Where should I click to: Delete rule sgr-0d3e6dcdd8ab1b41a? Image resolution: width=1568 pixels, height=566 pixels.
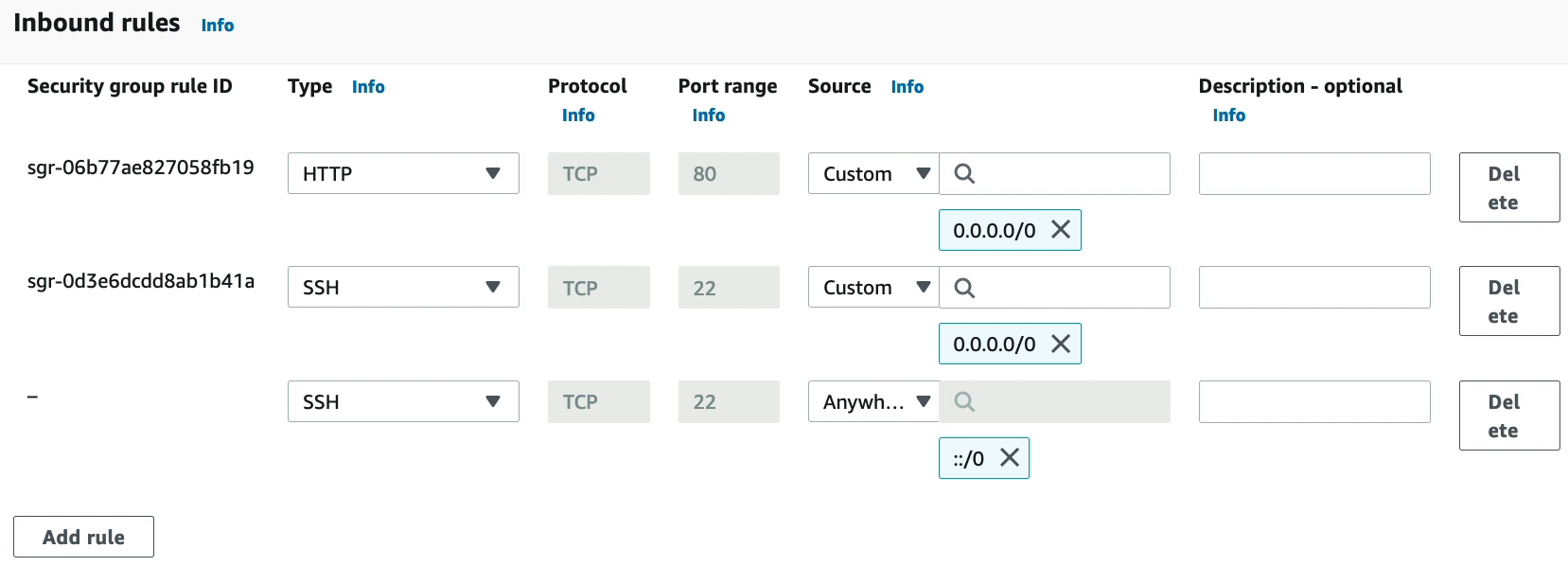[x=1508, y=301]
